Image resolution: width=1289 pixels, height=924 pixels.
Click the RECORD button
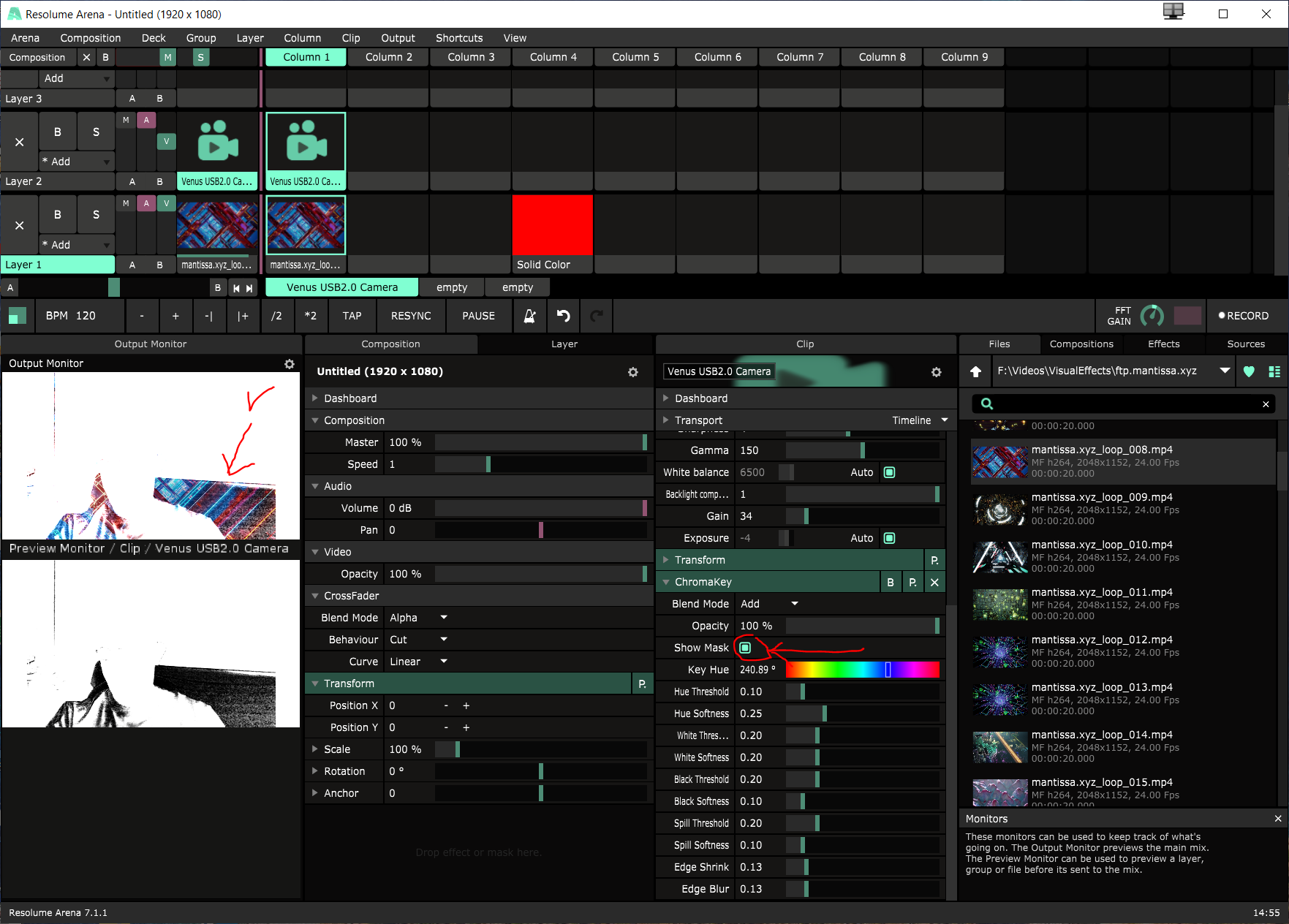point(1243,316)
